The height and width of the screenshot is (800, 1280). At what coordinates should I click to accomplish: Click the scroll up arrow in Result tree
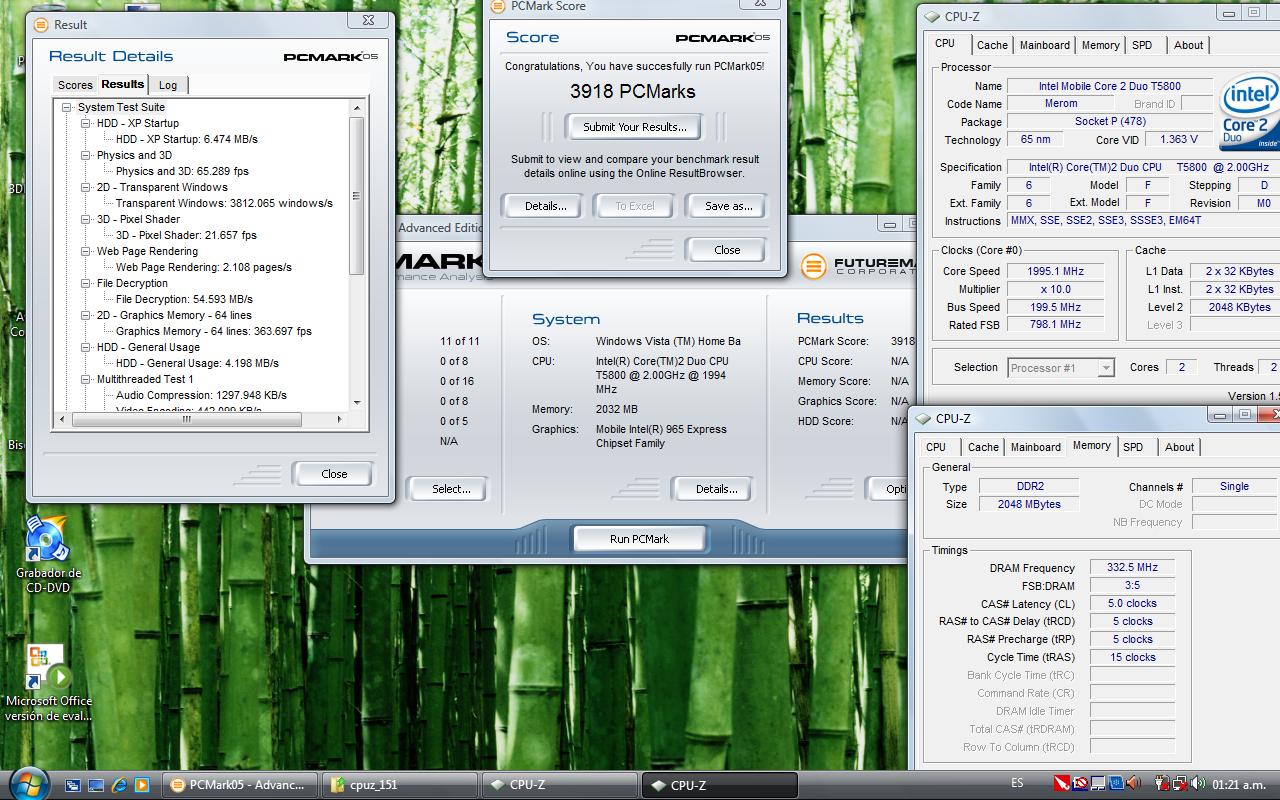(x=357, y=108)
